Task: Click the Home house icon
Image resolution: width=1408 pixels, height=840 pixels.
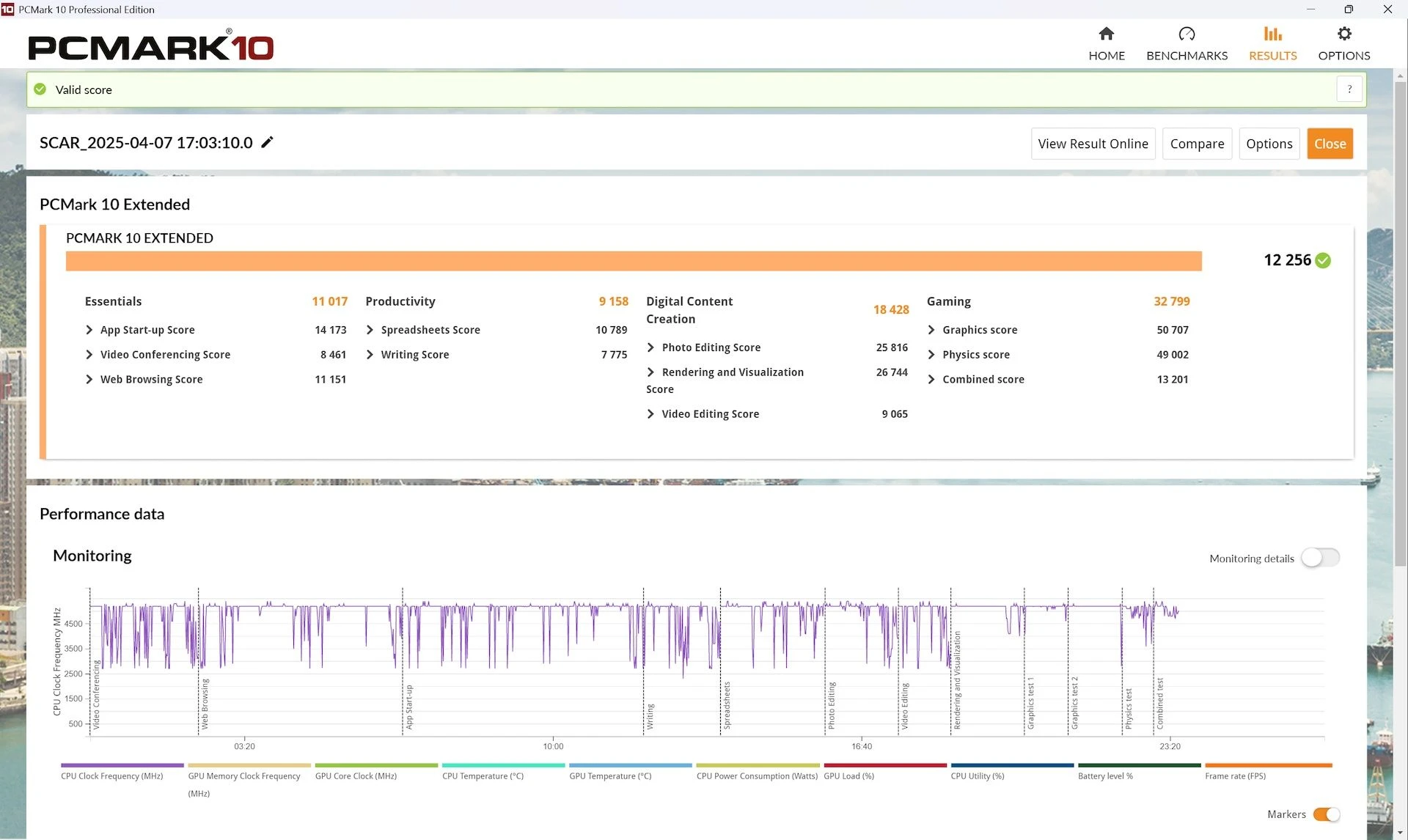Action: [1106, 34]
